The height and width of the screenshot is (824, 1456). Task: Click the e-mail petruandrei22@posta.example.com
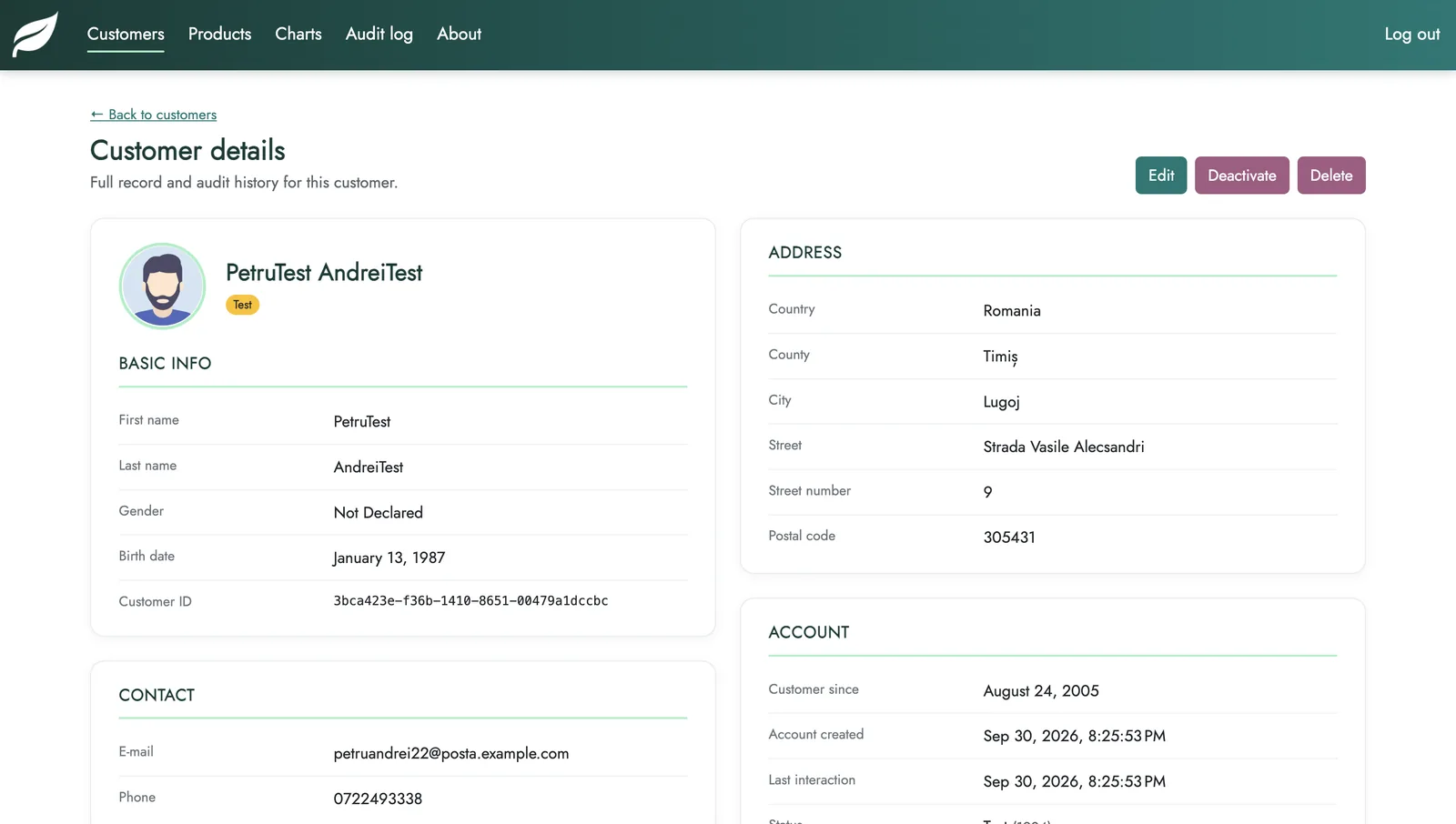click(x=451, y=753)
